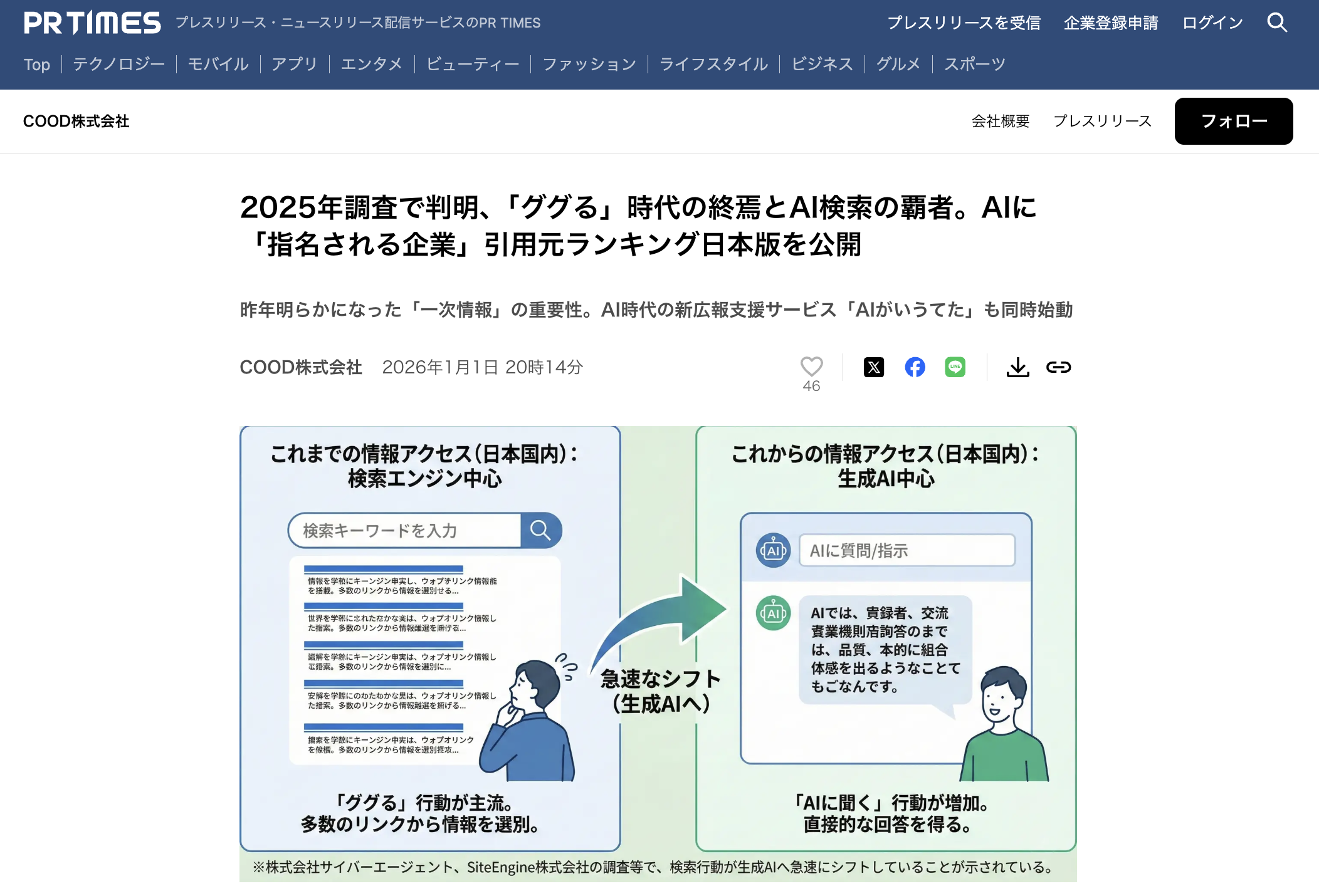Click プレスリリースを受信 link
The height and width of the screenshot is (896, 1319).
[x=964, y=23]
